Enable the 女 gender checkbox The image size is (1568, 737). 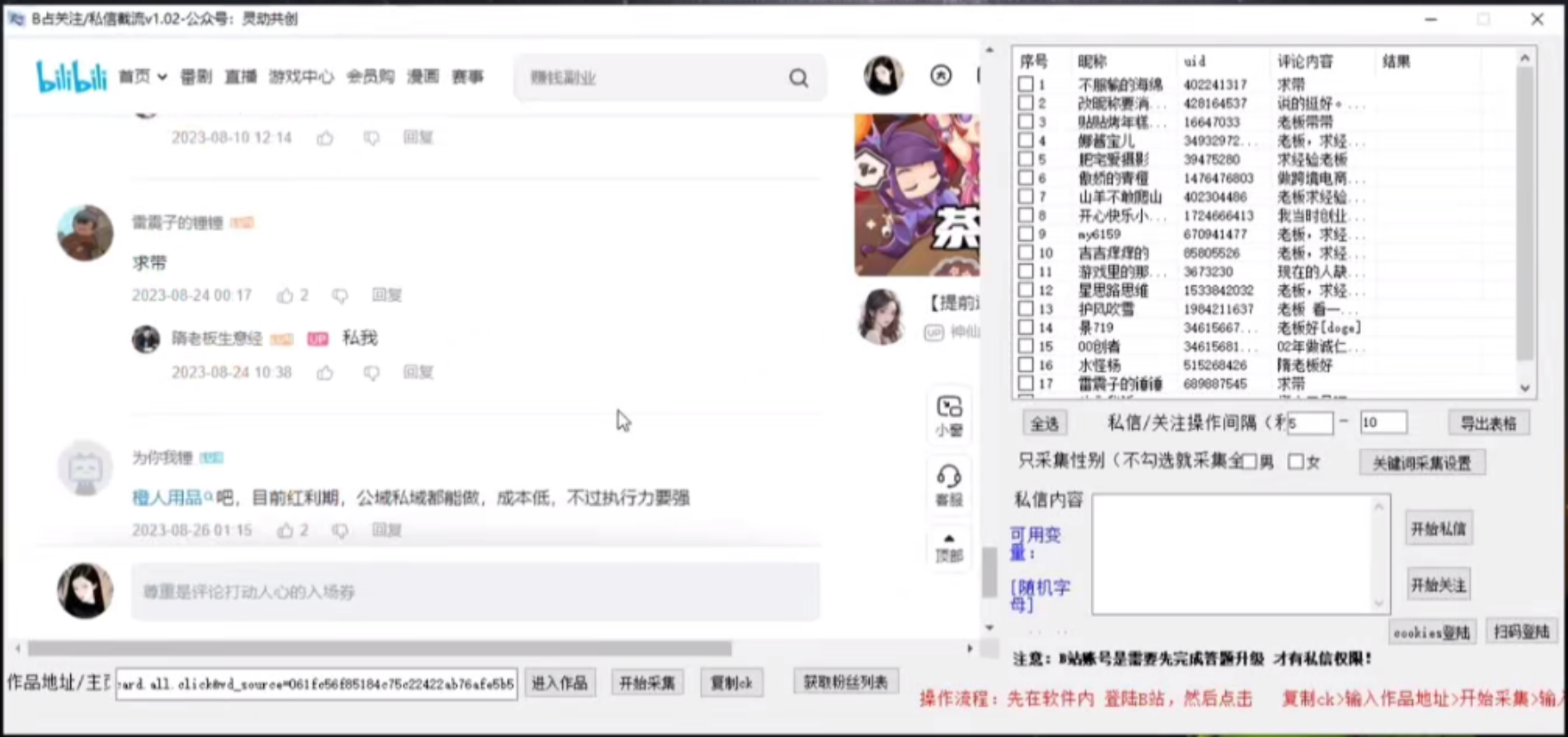[x=1296, y=461]
